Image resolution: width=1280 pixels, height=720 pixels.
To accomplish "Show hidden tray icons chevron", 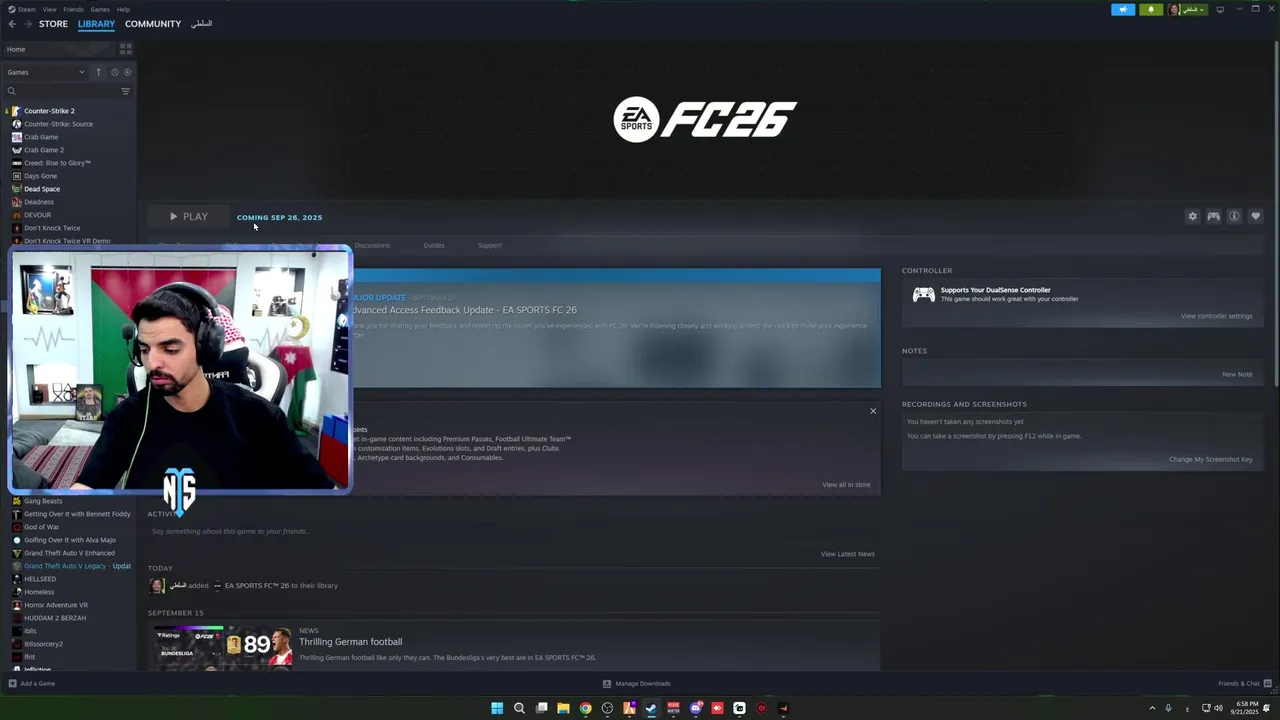I will coord(1152,708).
